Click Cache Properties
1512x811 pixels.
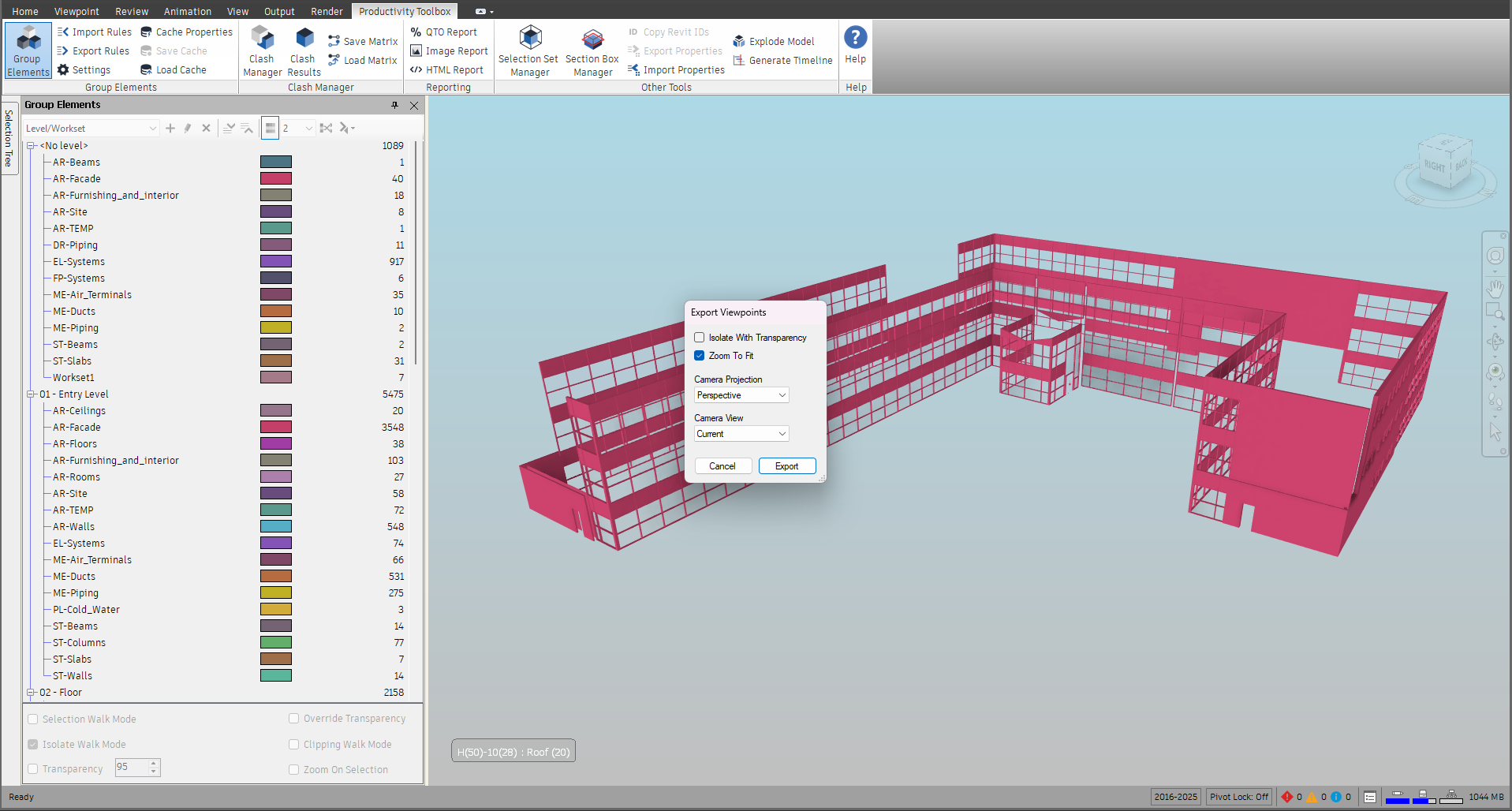coord(187,32)
